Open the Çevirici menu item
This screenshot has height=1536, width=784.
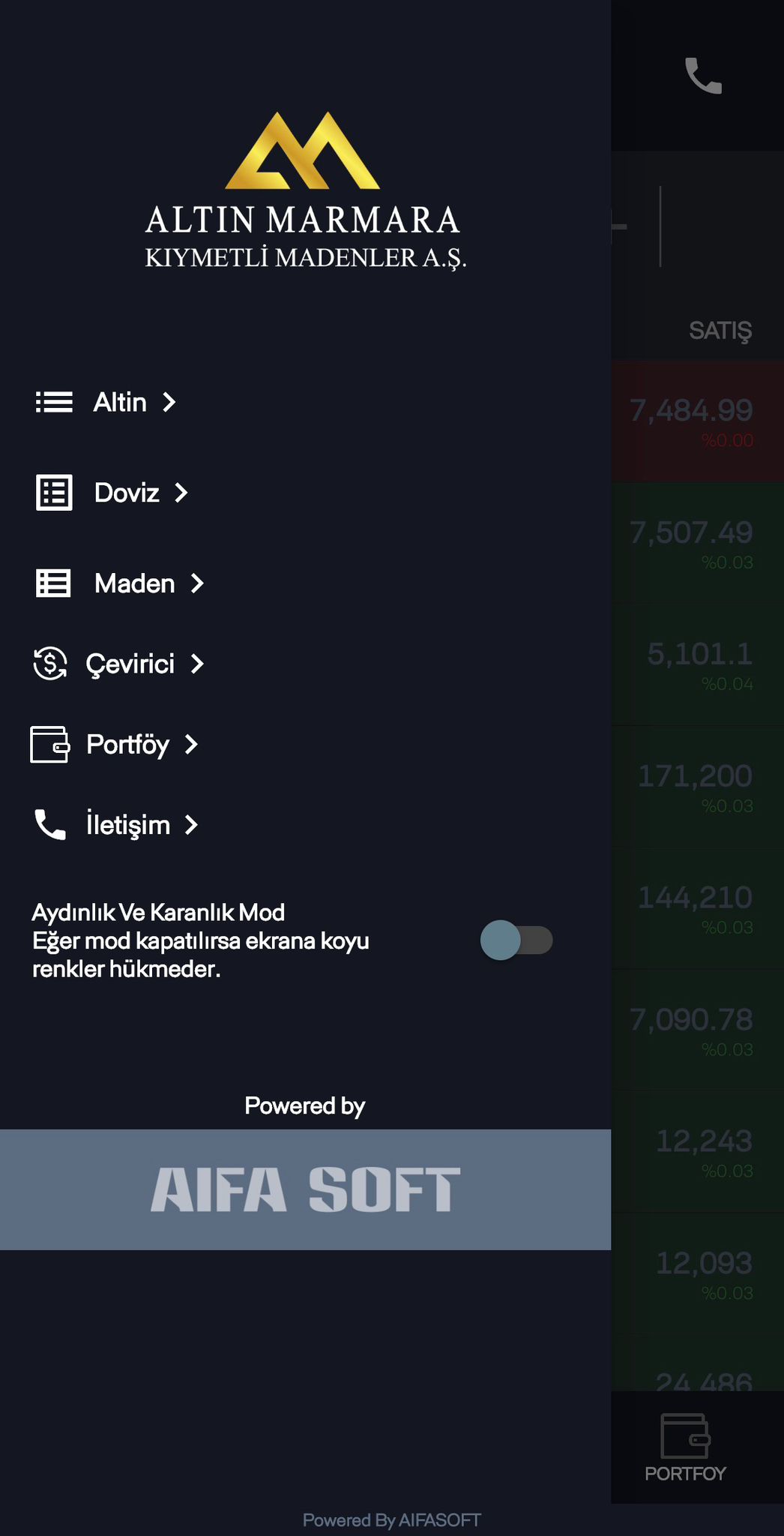(130, 664)
